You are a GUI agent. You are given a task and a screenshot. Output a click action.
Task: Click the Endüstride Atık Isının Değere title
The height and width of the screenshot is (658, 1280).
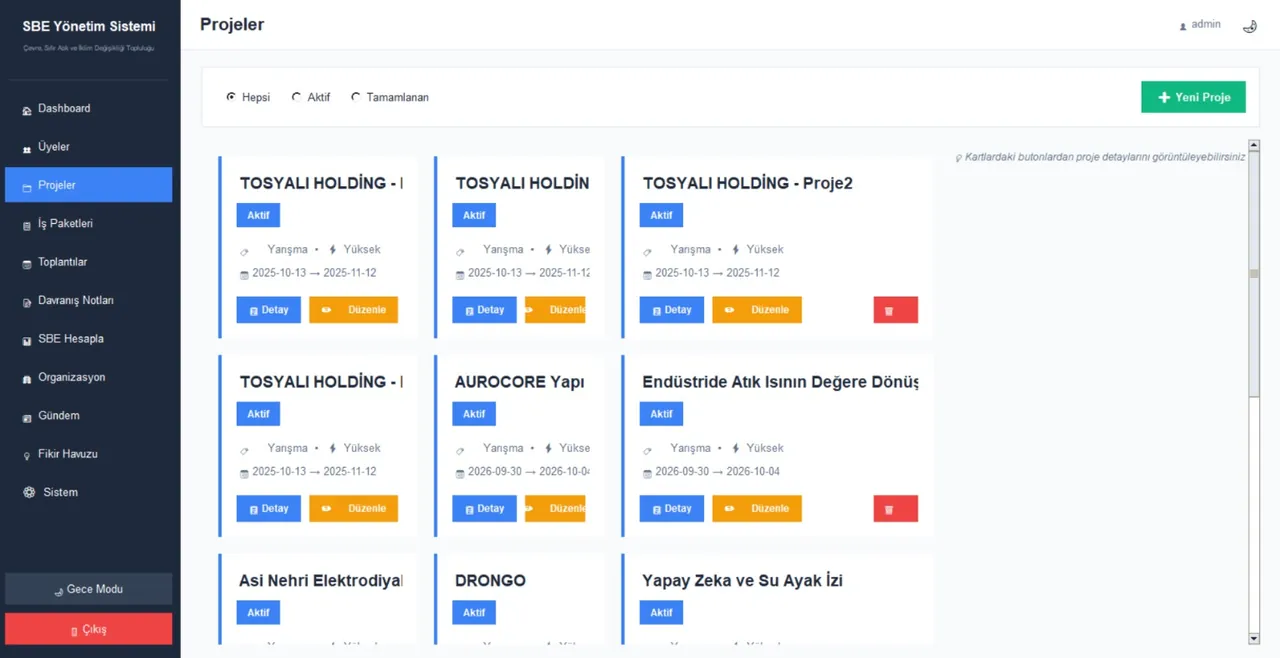click(x=780, y=382)
